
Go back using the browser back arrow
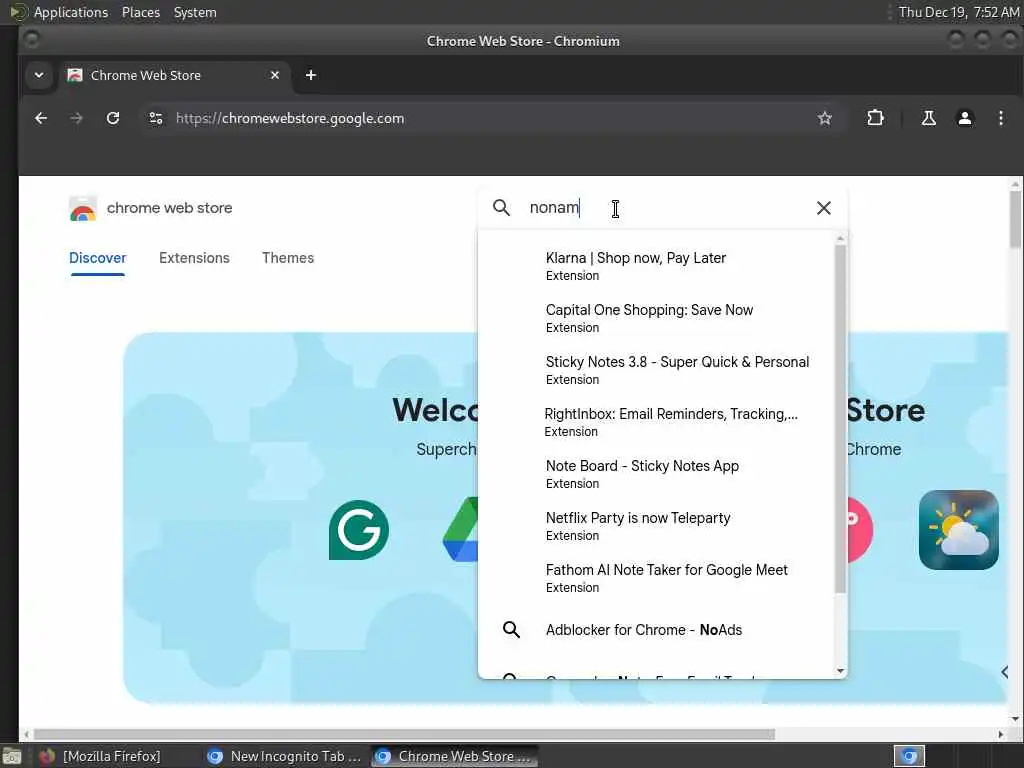point(41,118)
